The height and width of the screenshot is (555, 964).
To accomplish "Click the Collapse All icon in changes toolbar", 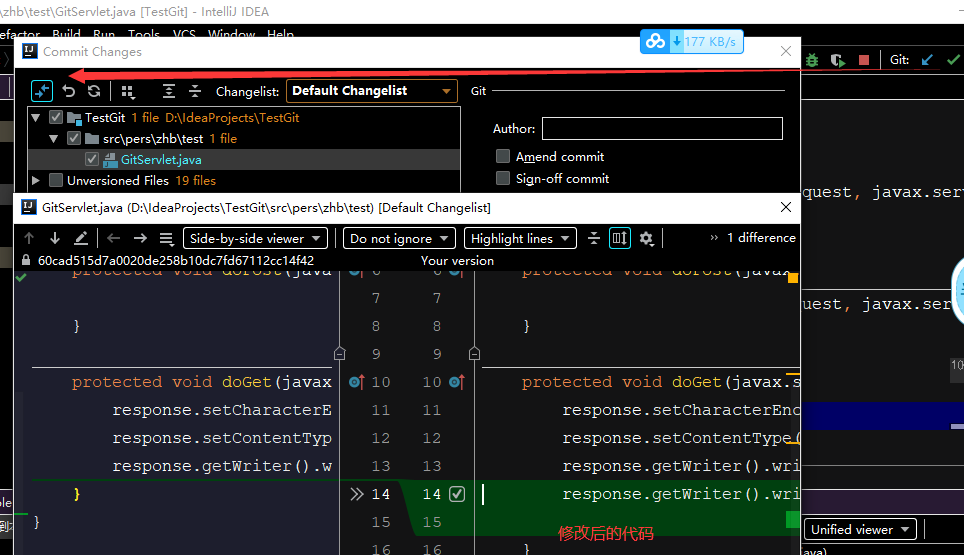I will 195,92.
